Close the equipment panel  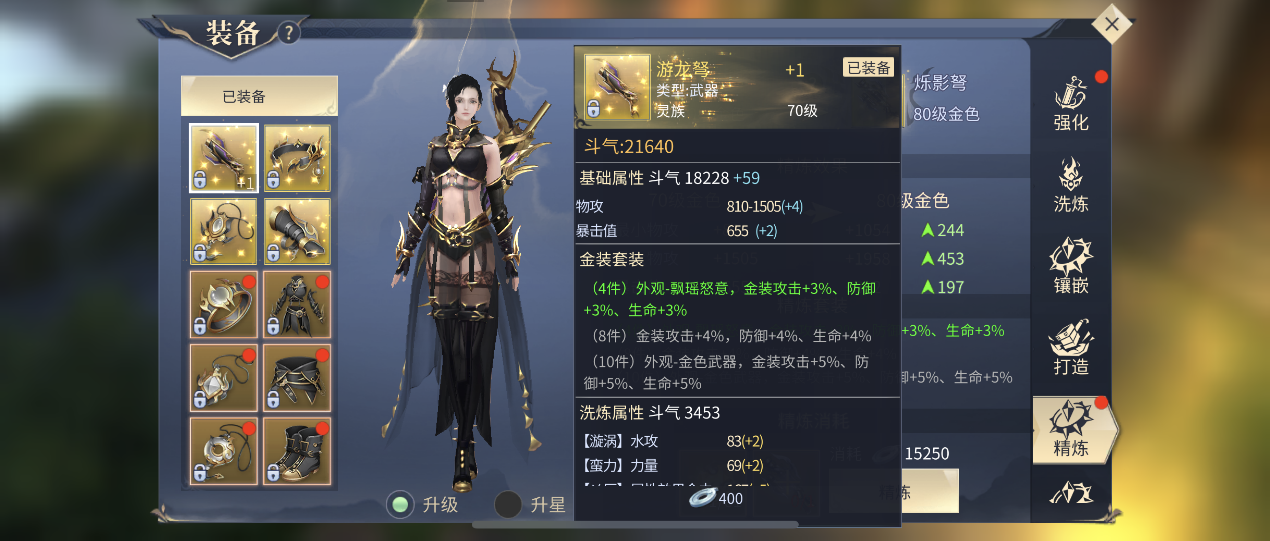[1112, 24]
